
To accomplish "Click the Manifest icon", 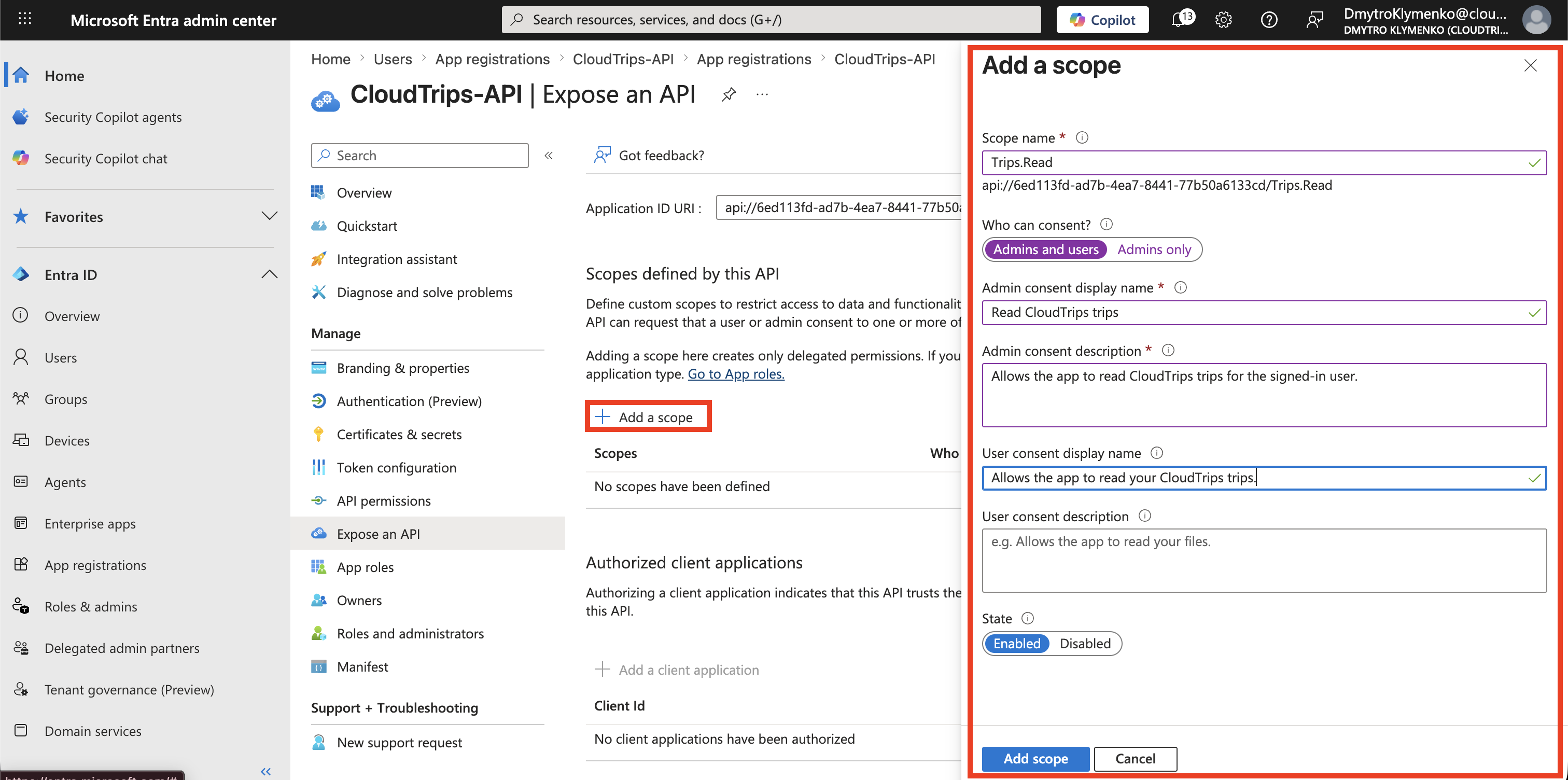I will pos(319,666).
